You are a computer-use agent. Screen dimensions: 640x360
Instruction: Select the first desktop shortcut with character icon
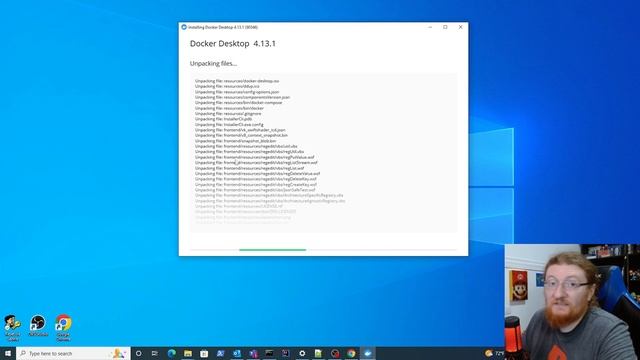tap(12, 328)
